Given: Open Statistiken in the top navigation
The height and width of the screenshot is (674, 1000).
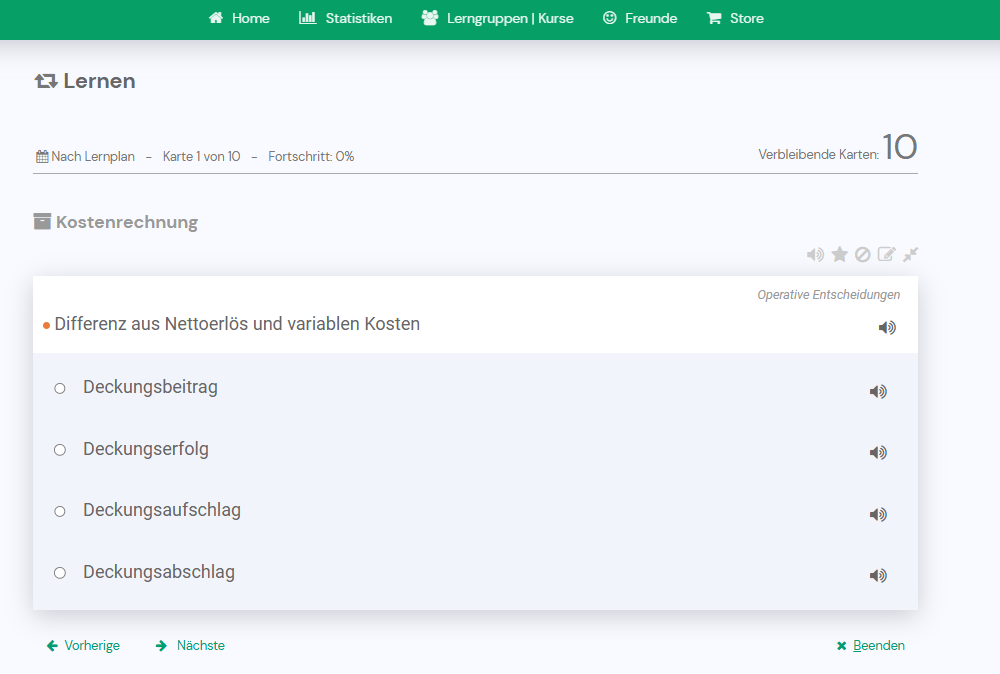Looking at the screenshot, I should coord(346,18).
